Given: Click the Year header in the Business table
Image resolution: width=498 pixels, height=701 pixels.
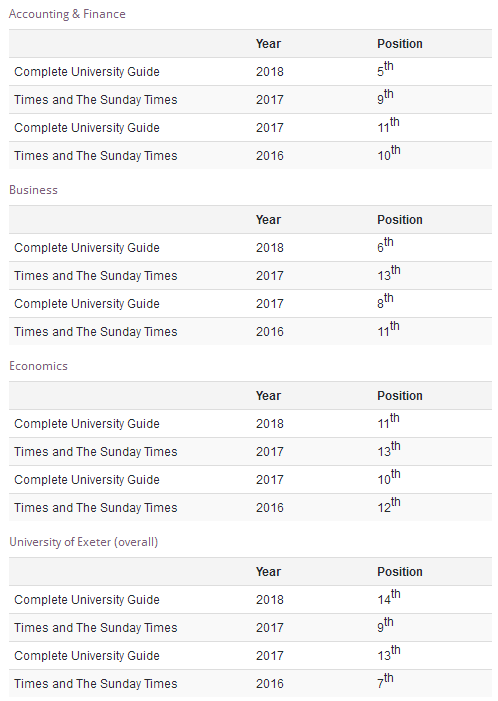Looking at the screenshot, I should (268, 220).
